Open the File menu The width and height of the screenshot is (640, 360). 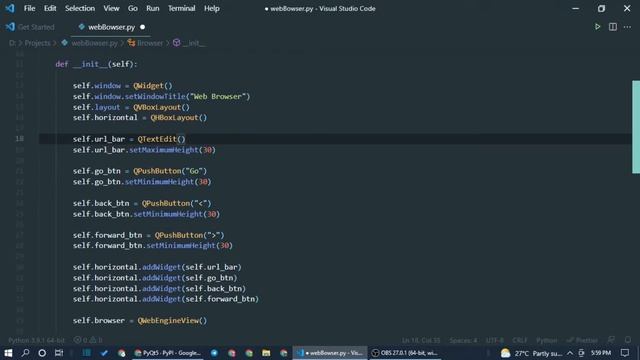click(29, 8)
